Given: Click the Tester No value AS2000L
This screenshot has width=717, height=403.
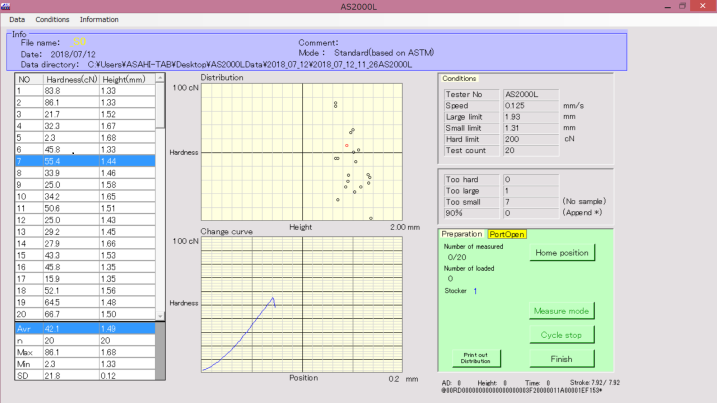Looking at the screenshot, I should pos(530,94).
